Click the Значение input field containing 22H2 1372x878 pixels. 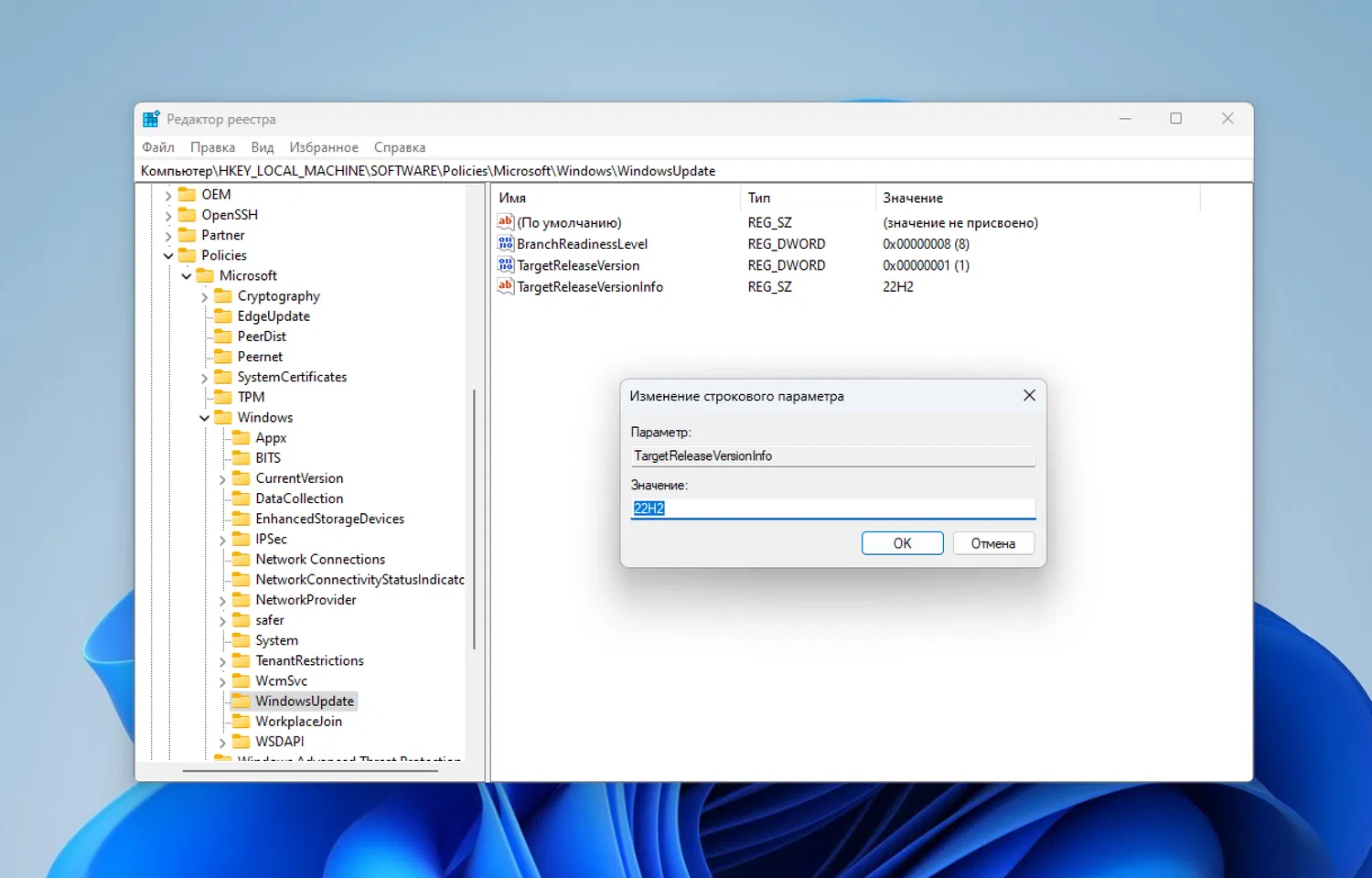coord(833,509)
